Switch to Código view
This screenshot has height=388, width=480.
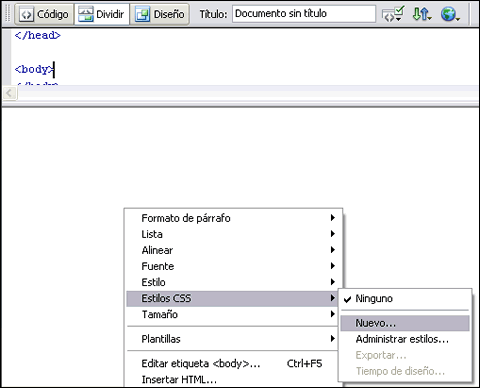pyautogui.click(x=44, y=14)
